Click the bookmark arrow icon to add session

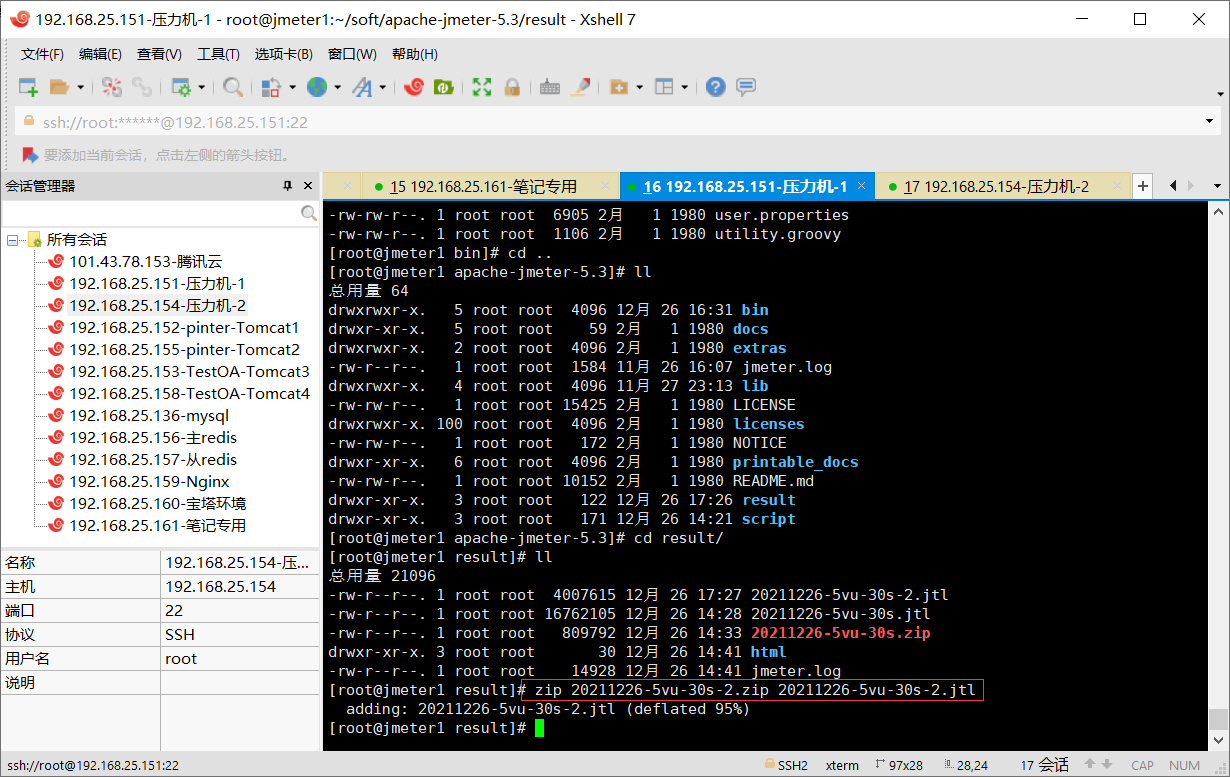point(30,155)
